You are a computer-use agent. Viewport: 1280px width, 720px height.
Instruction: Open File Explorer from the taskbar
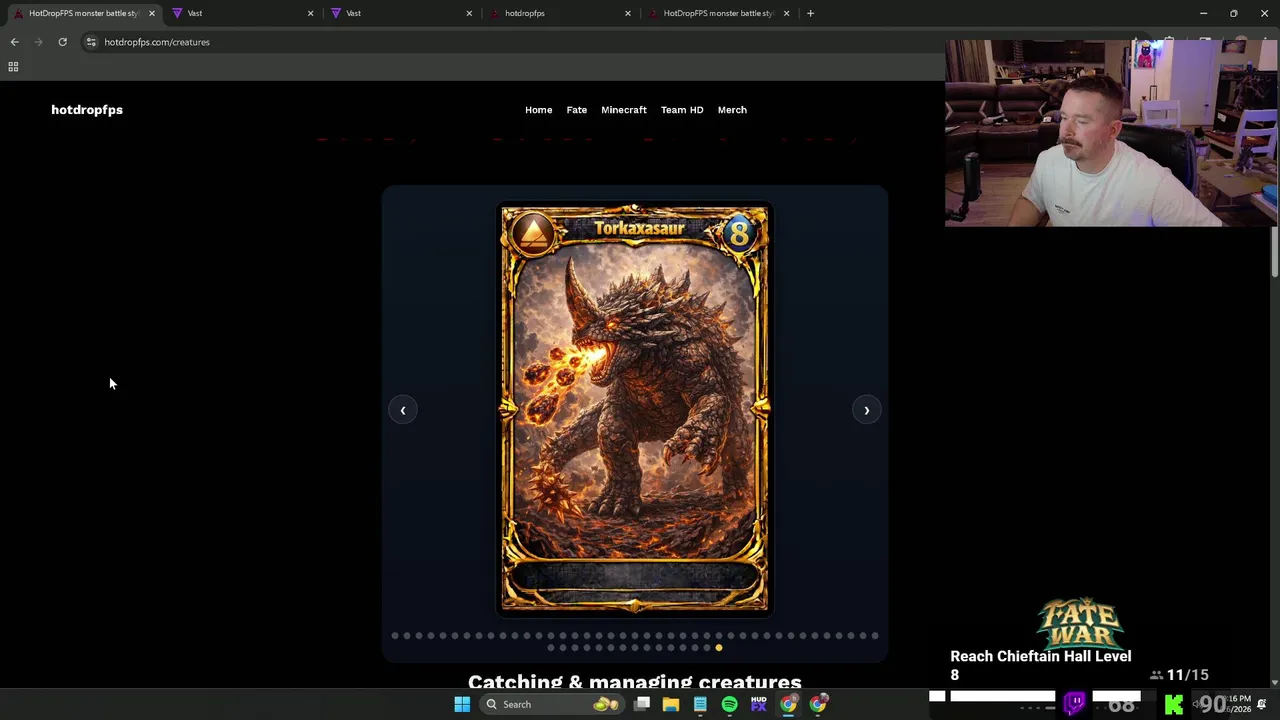[671, 704]
